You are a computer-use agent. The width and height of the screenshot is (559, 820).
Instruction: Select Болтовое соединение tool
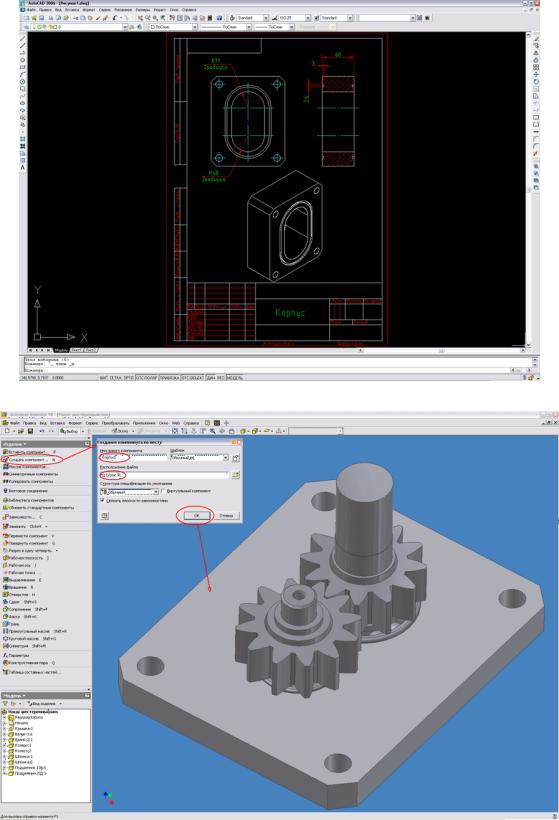tap(26, 491)
